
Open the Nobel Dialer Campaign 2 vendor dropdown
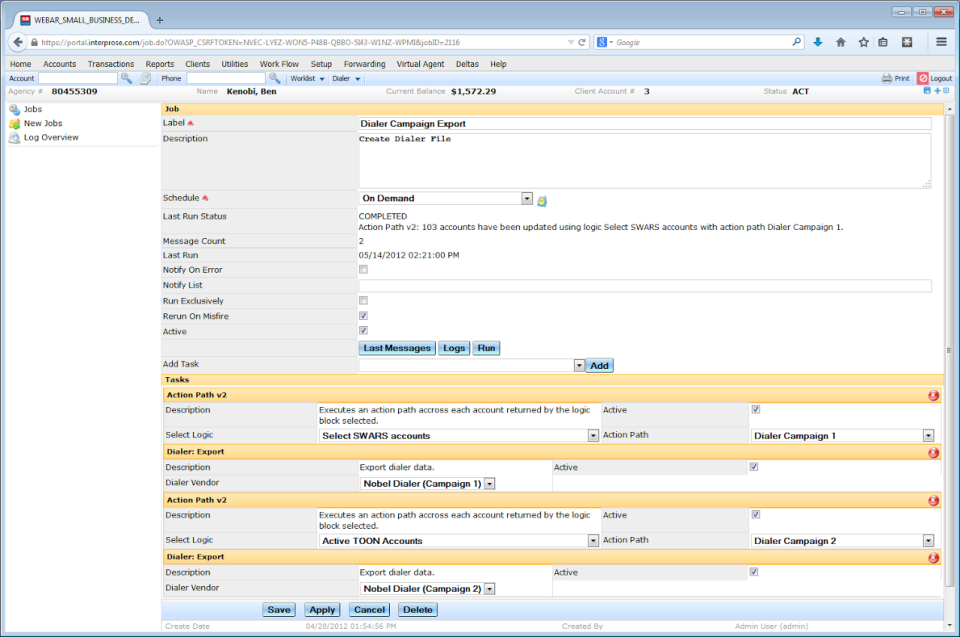pyautogui.click(x=488, y=588)
